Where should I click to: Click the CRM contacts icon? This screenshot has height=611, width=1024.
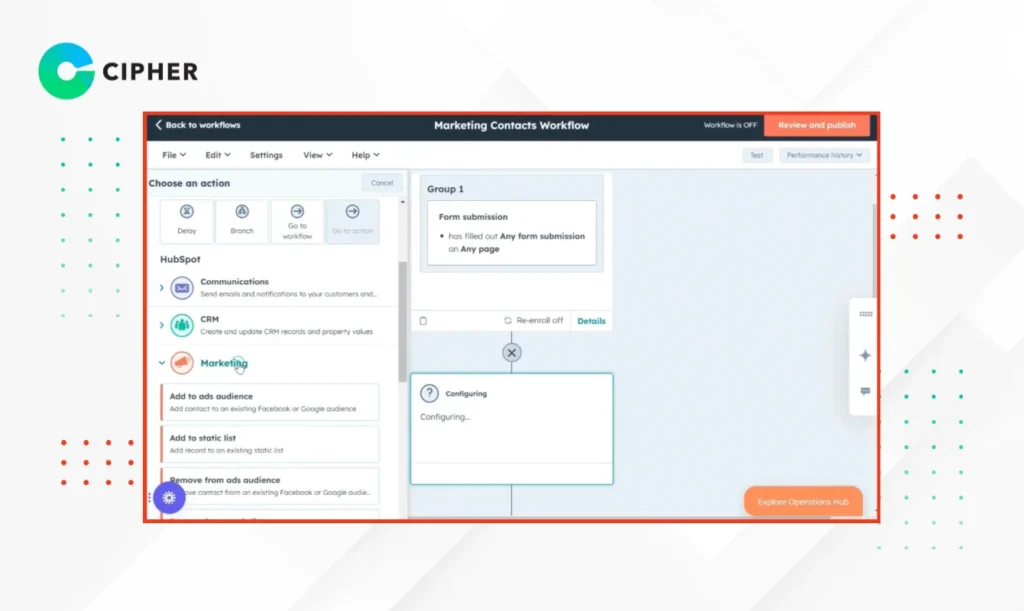tap(181, 324)
